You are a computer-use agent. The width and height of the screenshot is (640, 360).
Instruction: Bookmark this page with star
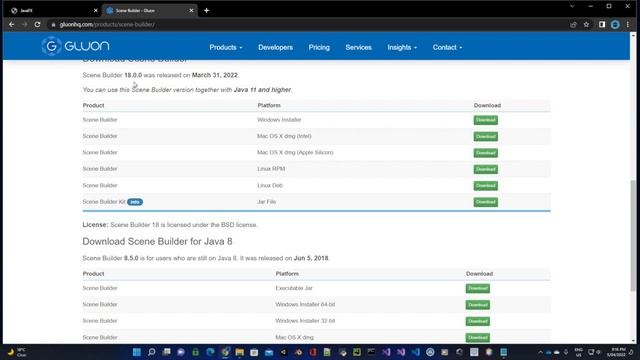coord(587,24)
